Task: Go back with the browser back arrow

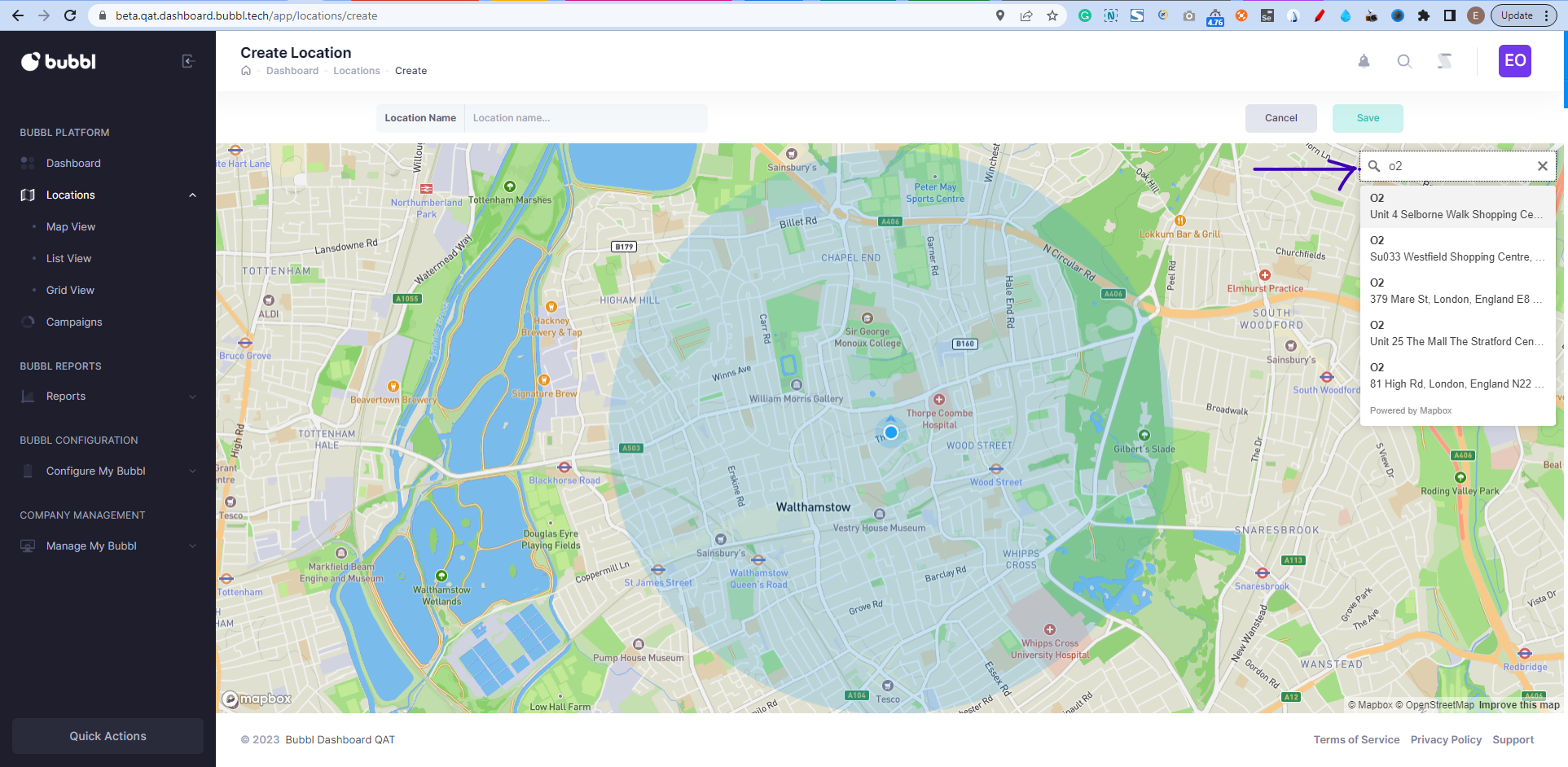Action: click(x=18, y=15)
